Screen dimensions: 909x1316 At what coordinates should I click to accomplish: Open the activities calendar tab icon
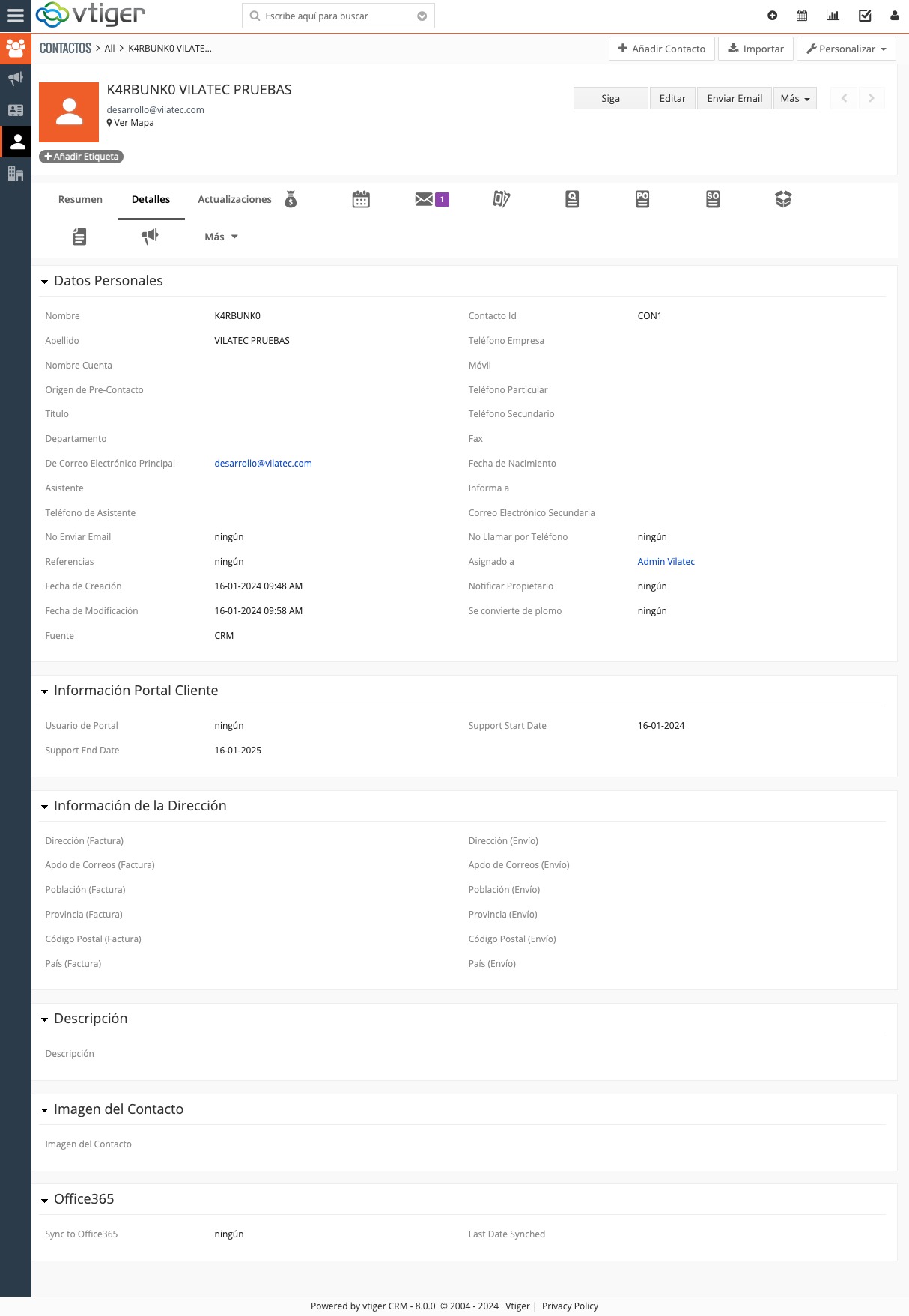[x=361, y=199]
